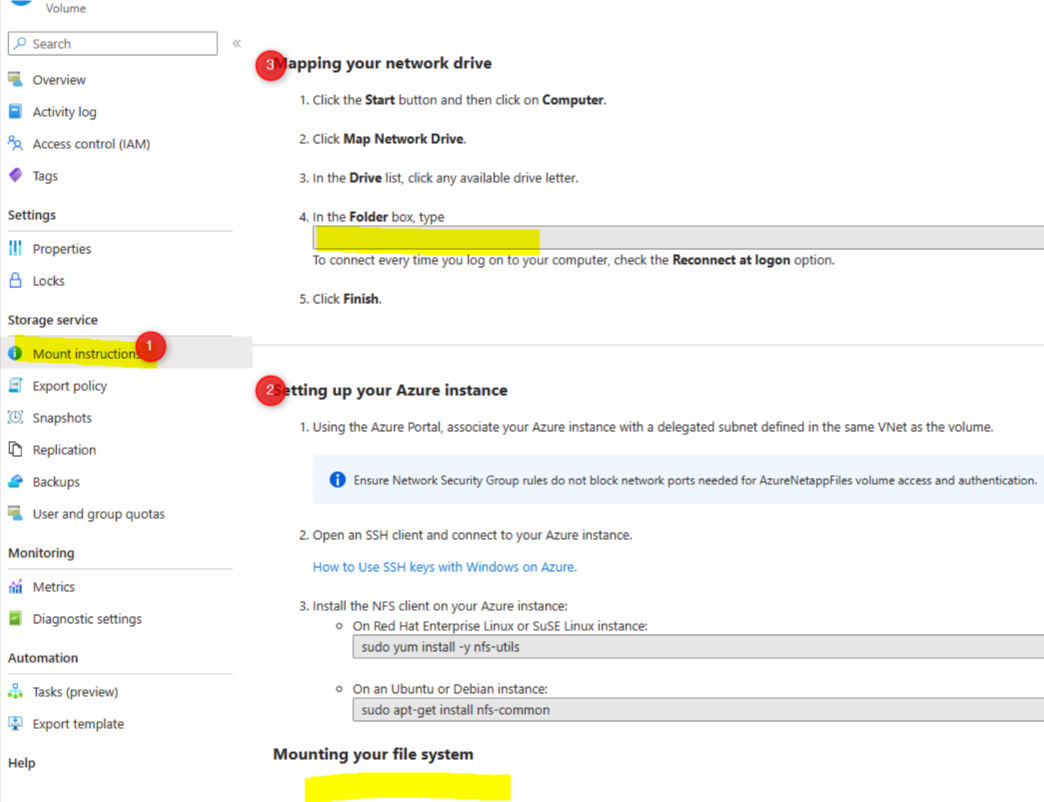Open Backups menu item
1044x802 pixels.
click(56, 482)
